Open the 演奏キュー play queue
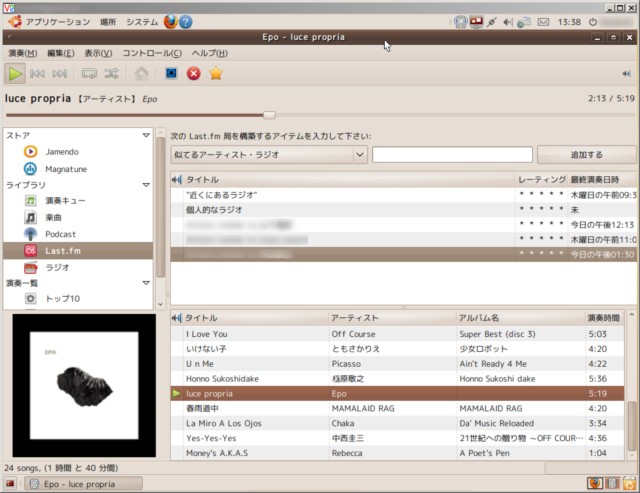This screenshot has height=493, width=640. coord(65,201)
